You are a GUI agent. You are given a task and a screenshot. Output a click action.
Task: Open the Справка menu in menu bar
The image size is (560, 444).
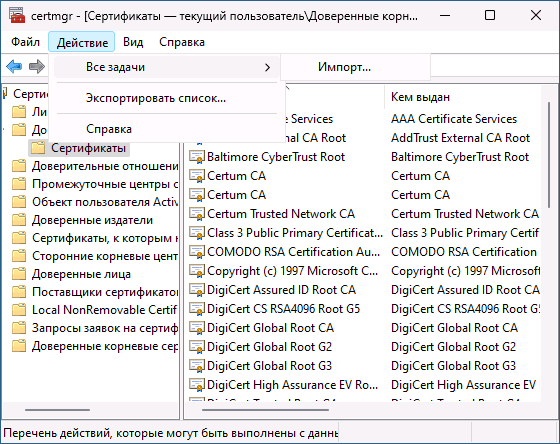point(182,42)
